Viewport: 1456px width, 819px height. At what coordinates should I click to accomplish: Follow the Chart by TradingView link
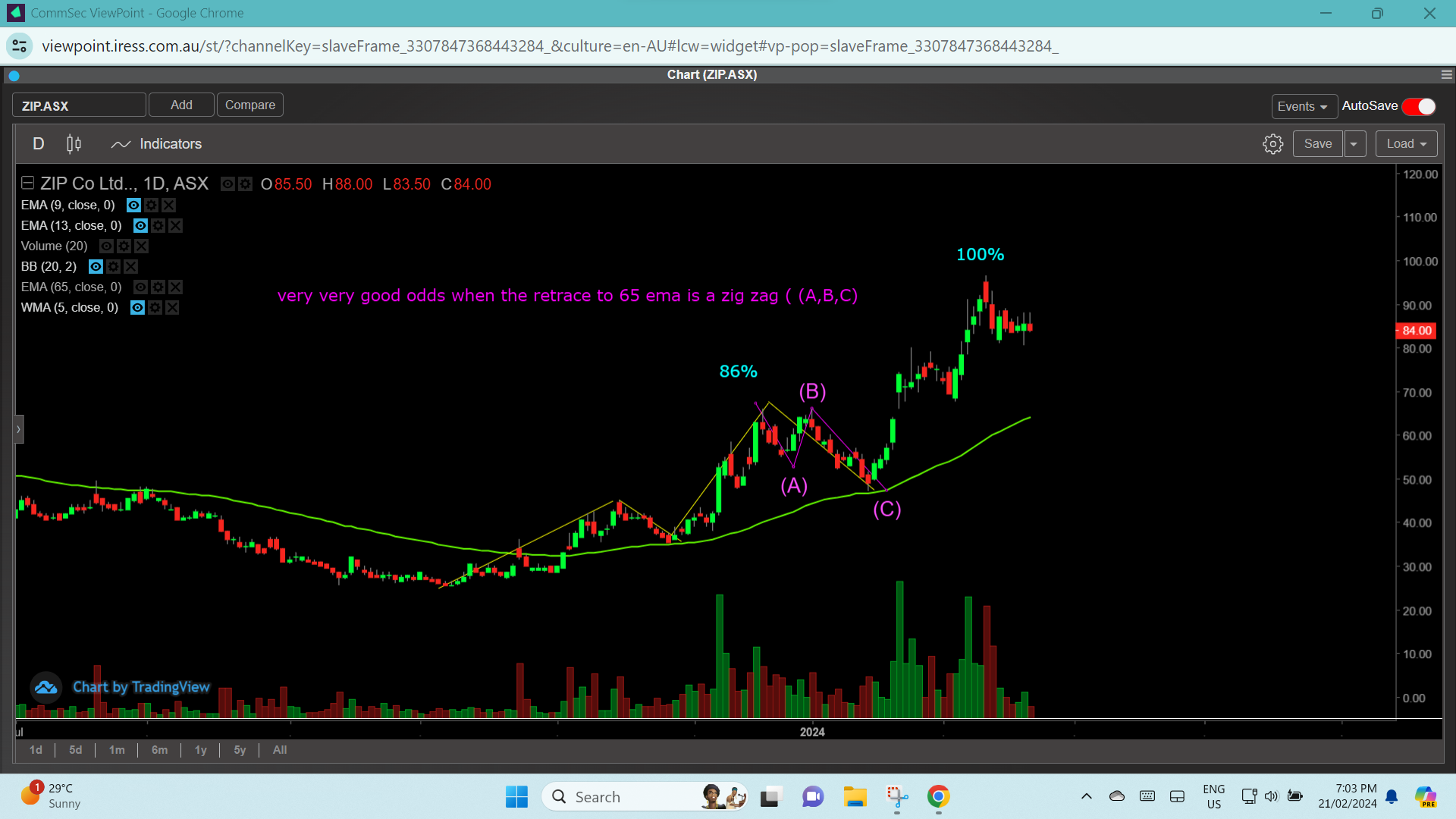pyautogui.click(x=141, y=687)
